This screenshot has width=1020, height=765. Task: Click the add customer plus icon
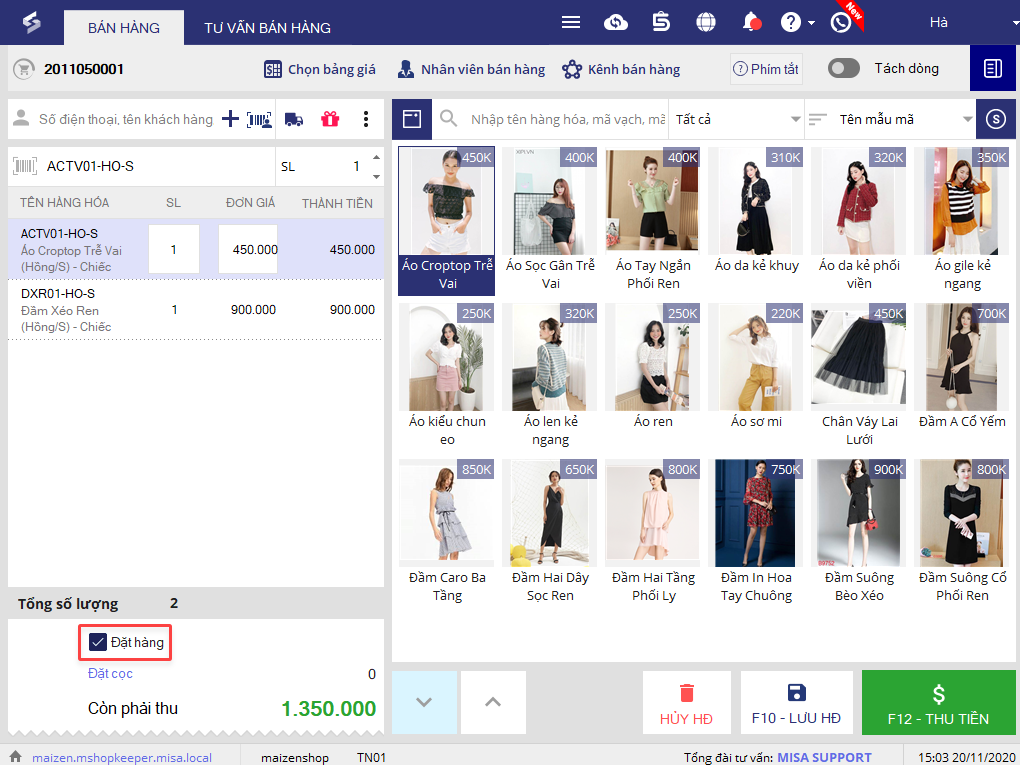[230, 119]
